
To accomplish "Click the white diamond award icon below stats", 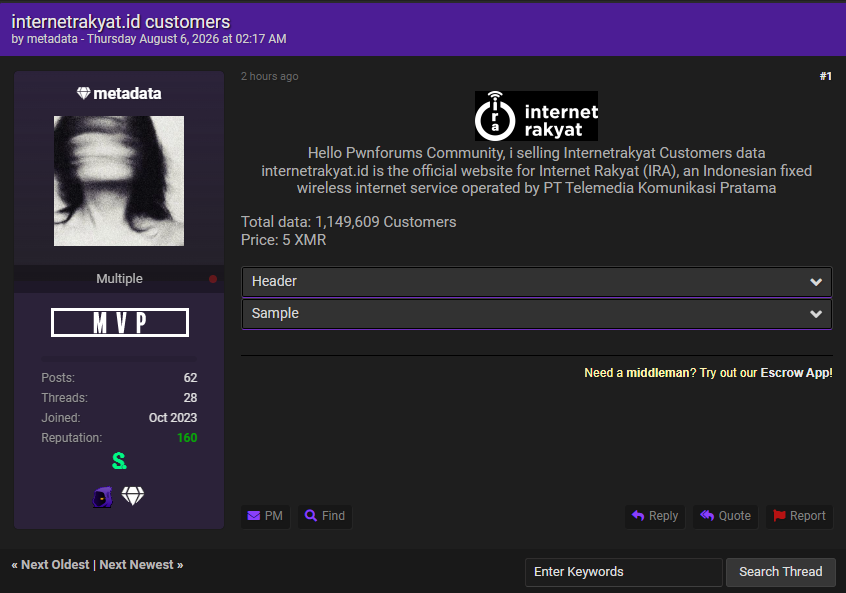I will coord(133,495).
